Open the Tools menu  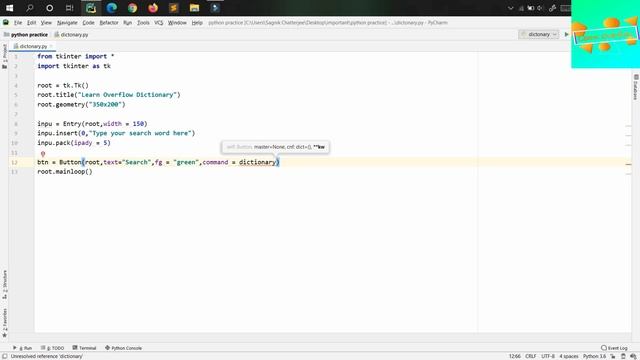tap(143, 23)
